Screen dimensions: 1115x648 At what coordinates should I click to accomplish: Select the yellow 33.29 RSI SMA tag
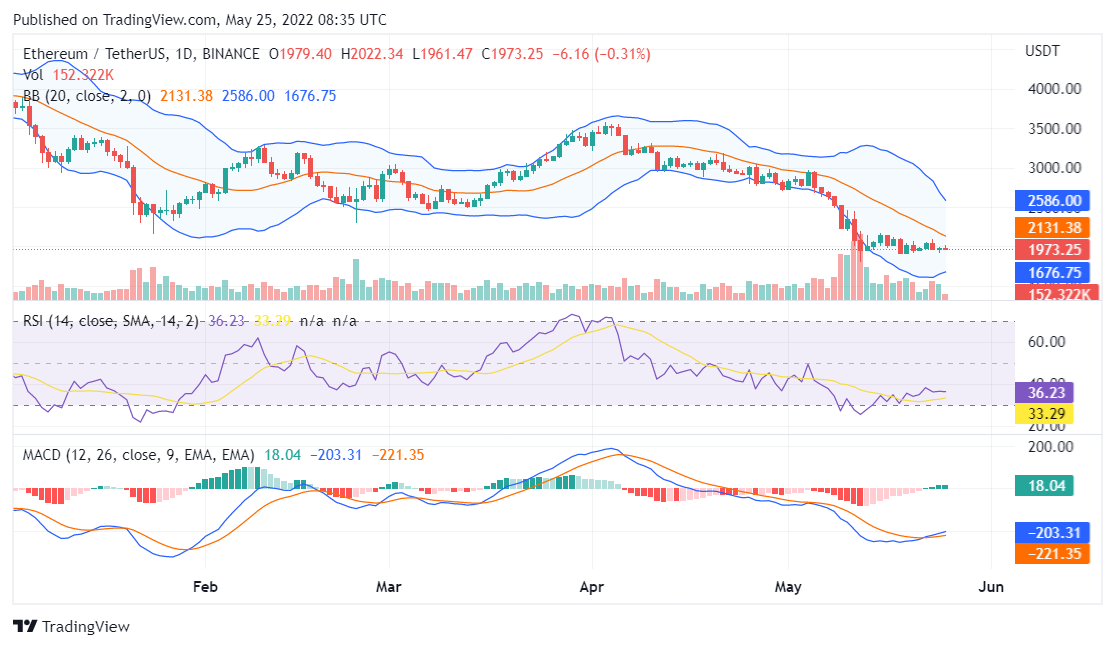coord(1044,413)
